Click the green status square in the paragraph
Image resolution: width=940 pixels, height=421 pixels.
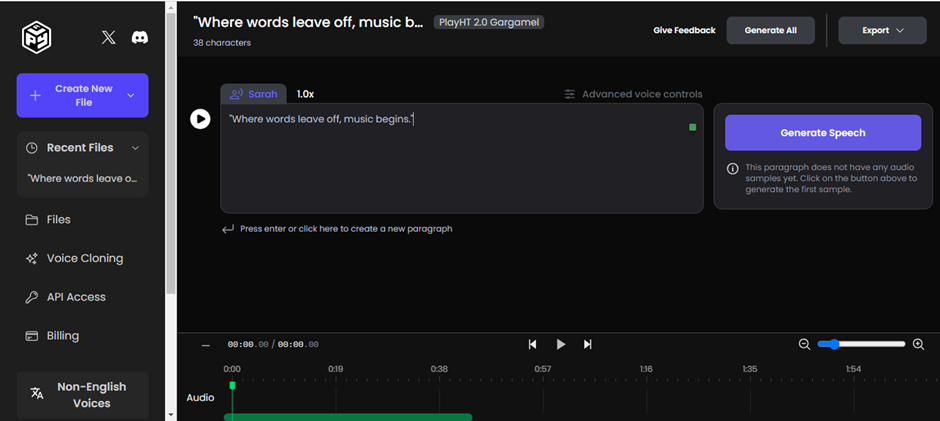click(692, 127)
